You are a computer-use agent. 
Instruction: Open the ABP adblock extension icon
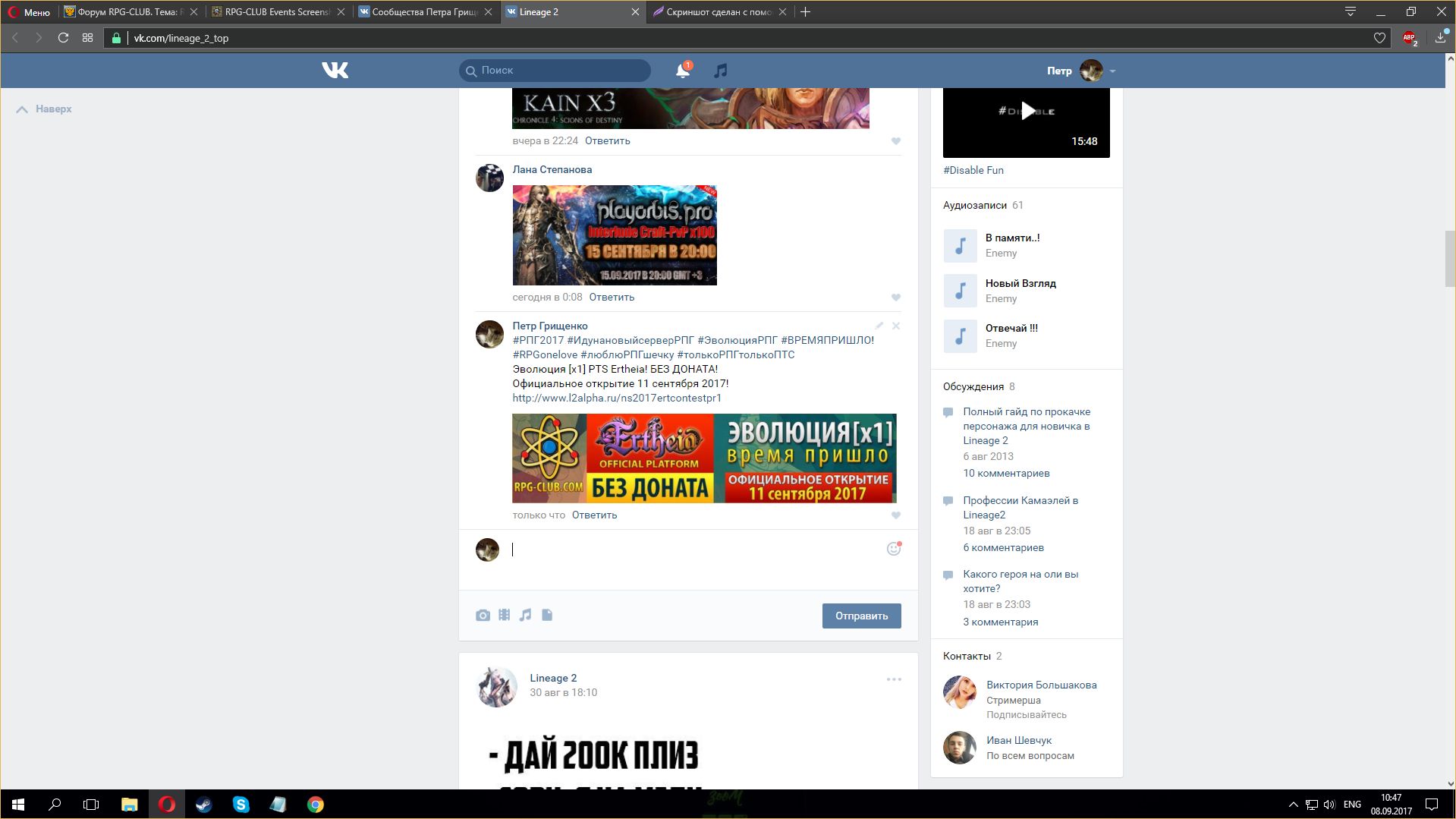click(x=1409, y=38)
